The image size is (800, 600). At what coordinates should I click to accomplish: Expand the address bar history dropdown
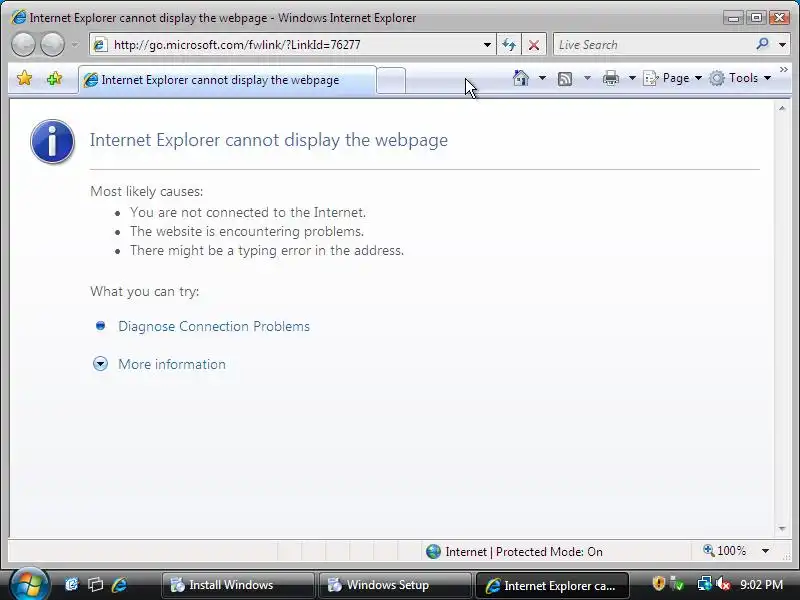coord(487,45)
